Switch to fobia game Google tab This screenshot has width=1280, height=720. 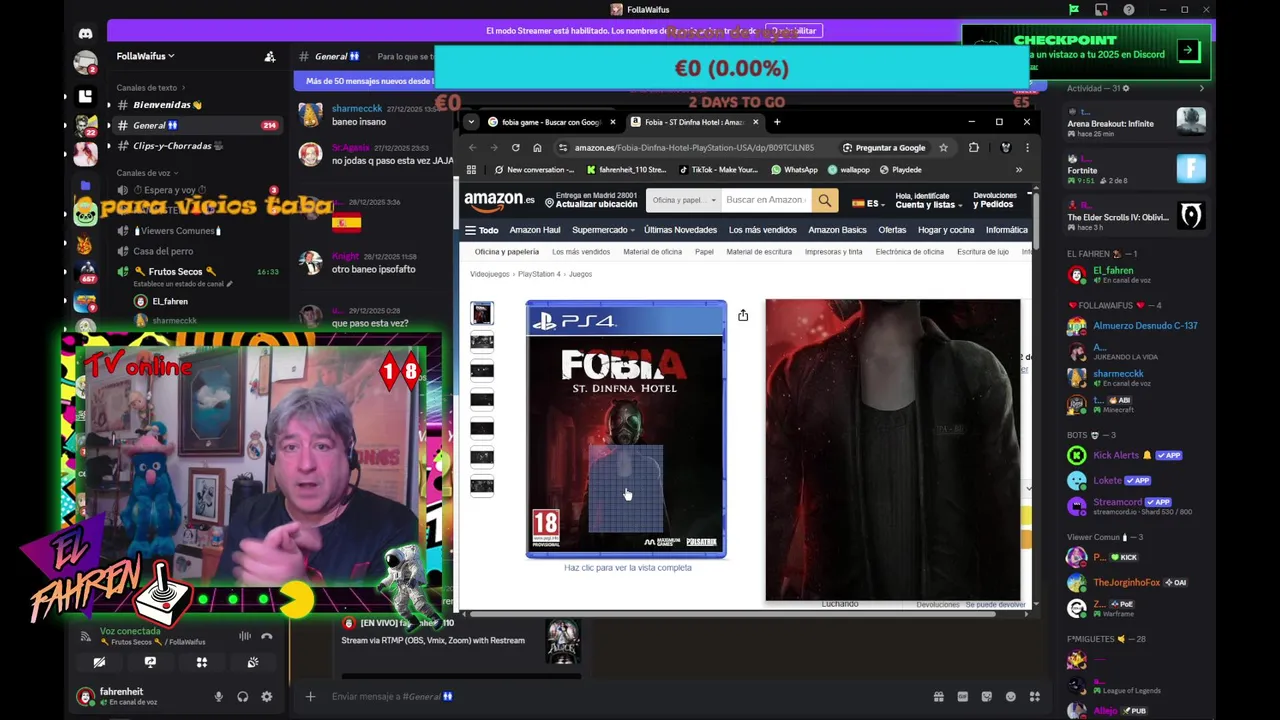point(553,122)
